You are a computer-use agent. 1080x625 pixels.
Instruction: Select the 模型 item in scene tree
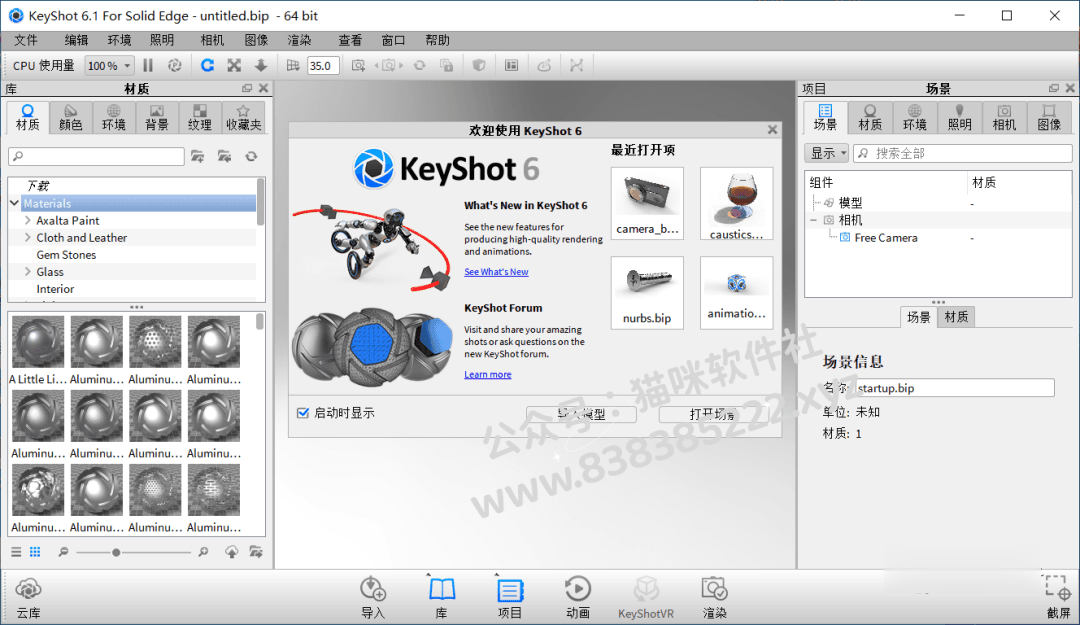coord(850,203)
